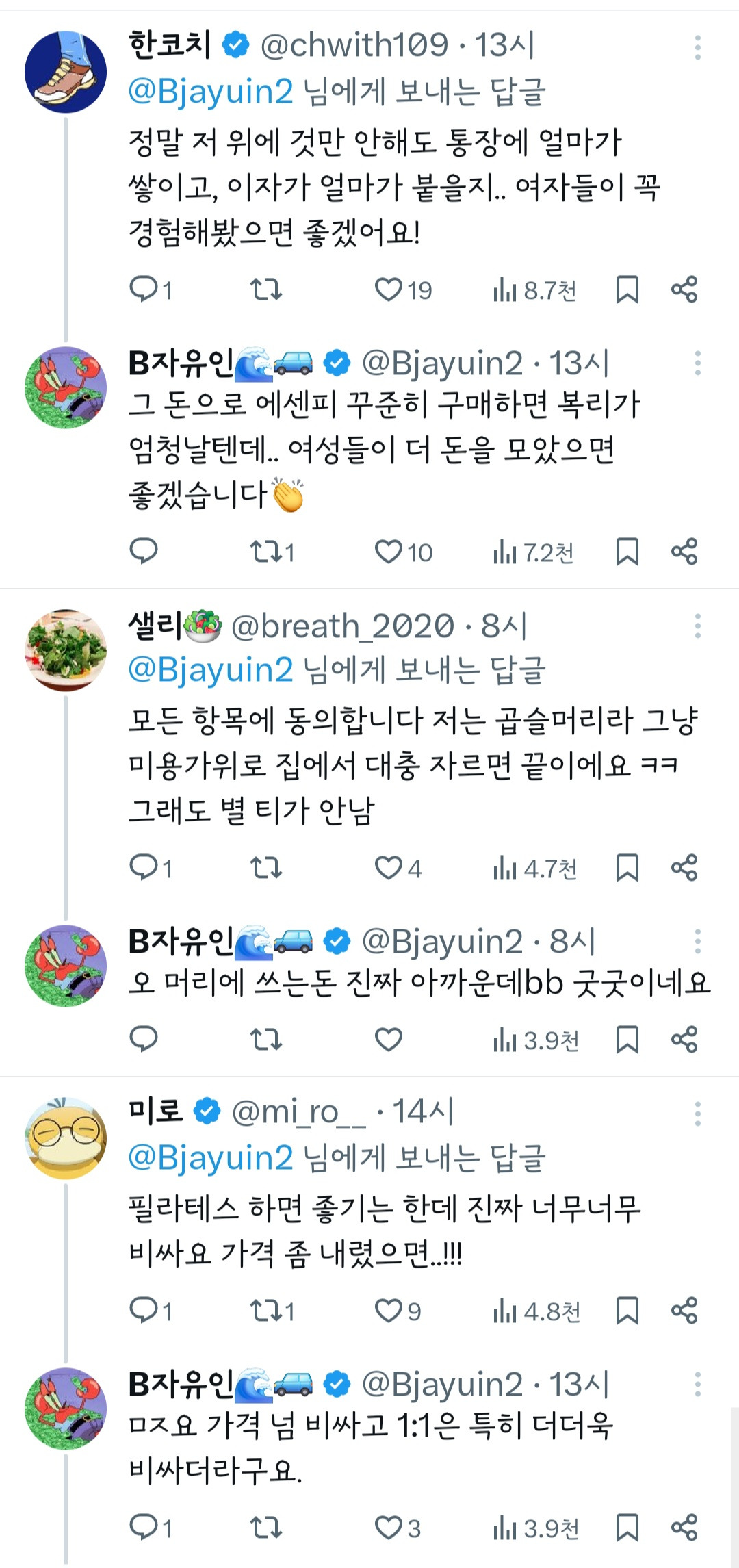Share 미로's tweet about 필라테스

pos(684,1311)
